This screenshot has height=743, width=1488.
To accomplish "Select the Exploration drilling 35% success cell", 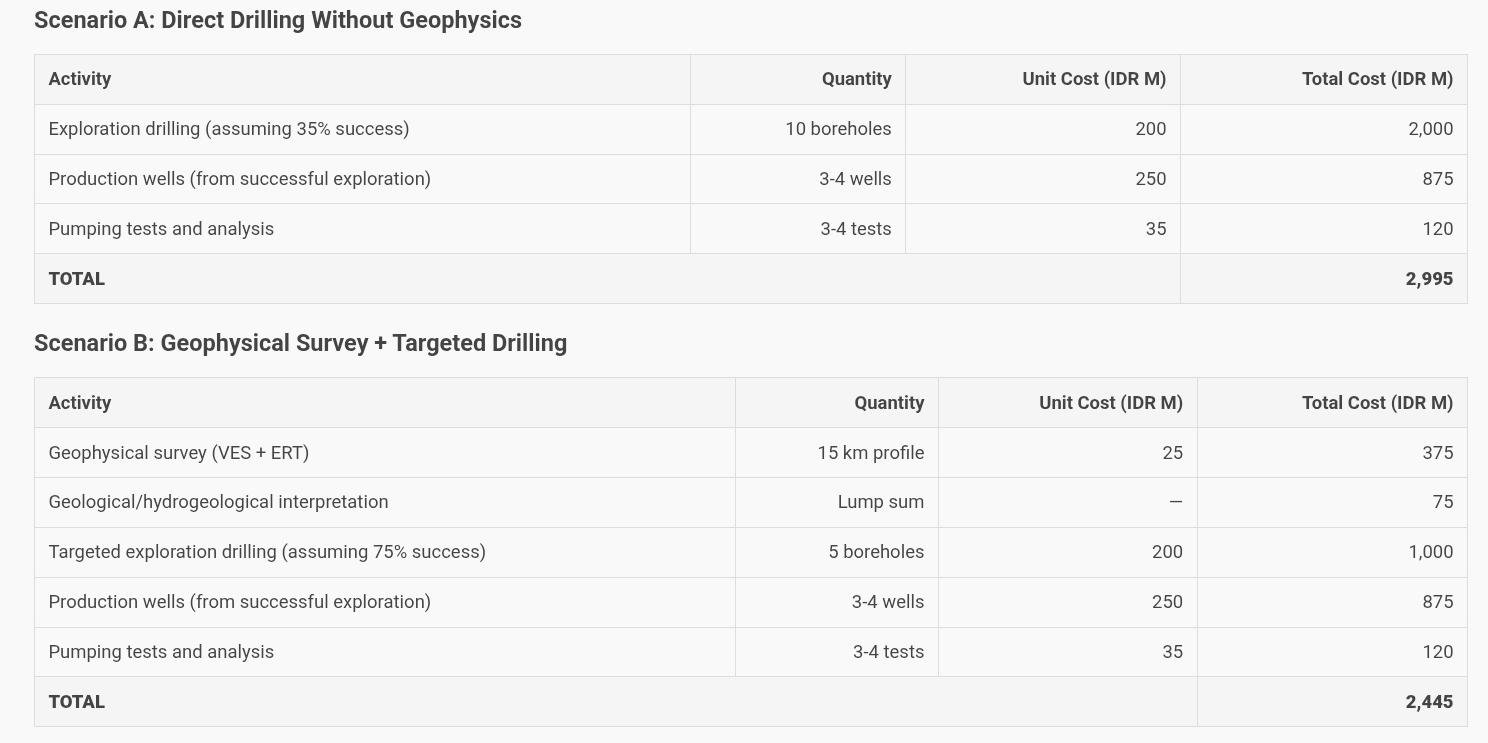I will [229, 129].
